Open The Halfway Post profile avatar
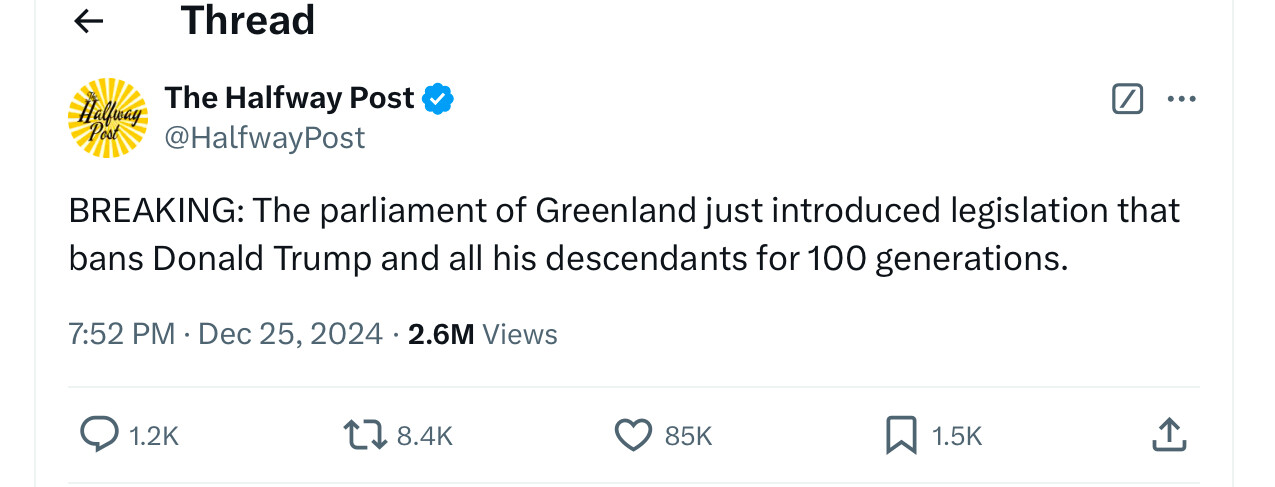The image size is (1275, 487). [x=107, y=118]
